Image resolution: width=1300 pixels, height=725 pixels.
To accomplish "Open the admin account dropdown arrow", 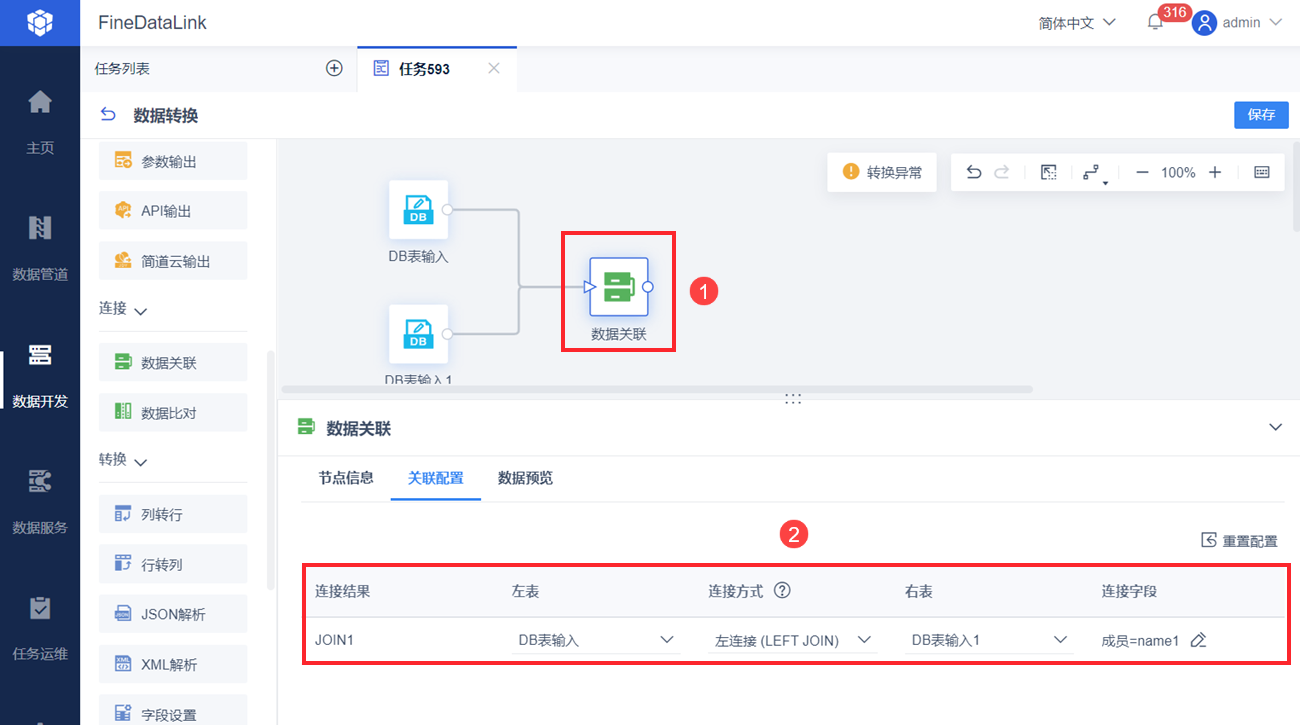I will click(x=1275, y=22).
